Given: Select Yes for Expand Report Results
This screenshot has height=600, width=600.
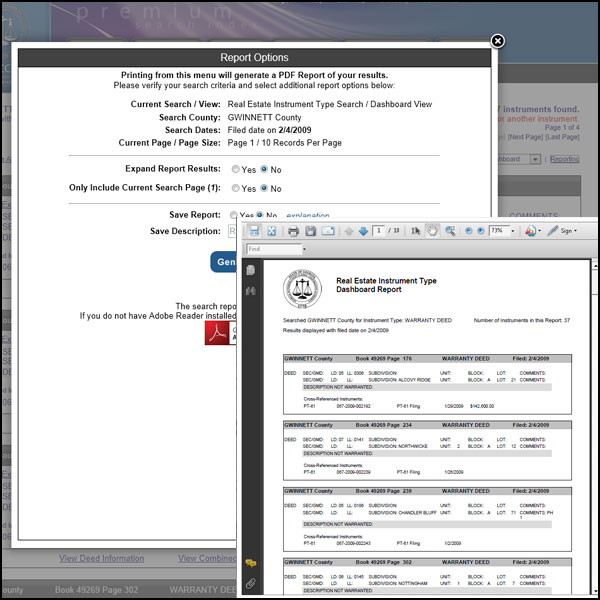Looking at the screenshot, I should pyautogui.click(x=235, y=169).
